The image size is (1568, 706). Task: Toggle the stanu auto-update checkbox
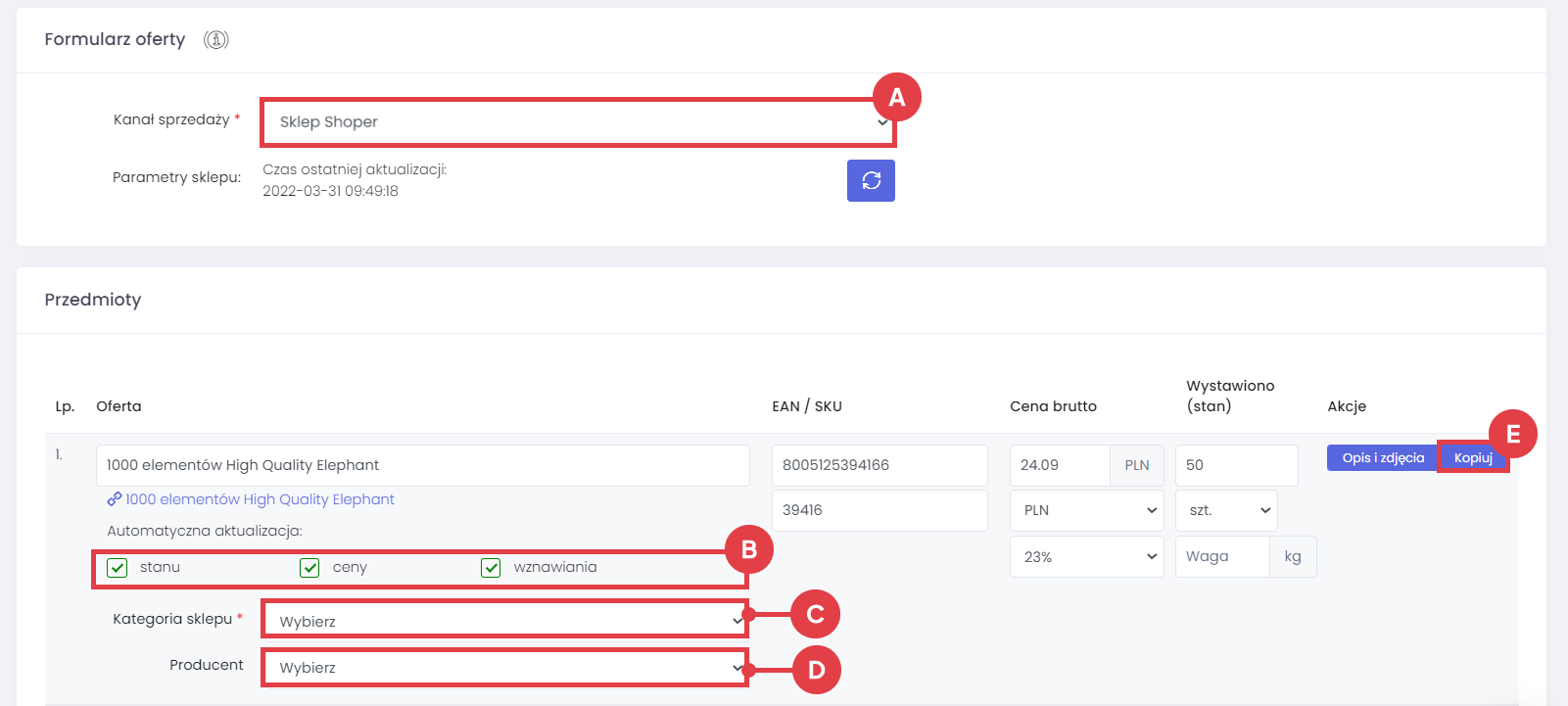[118, 568]
